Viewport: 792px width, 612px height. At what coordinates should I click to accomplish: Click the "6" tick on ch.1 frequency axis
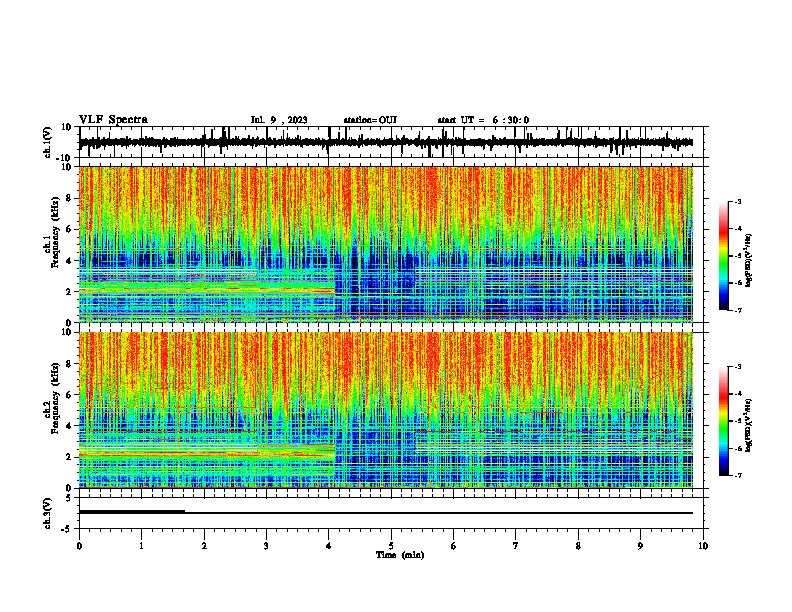(x=70, y=230)
